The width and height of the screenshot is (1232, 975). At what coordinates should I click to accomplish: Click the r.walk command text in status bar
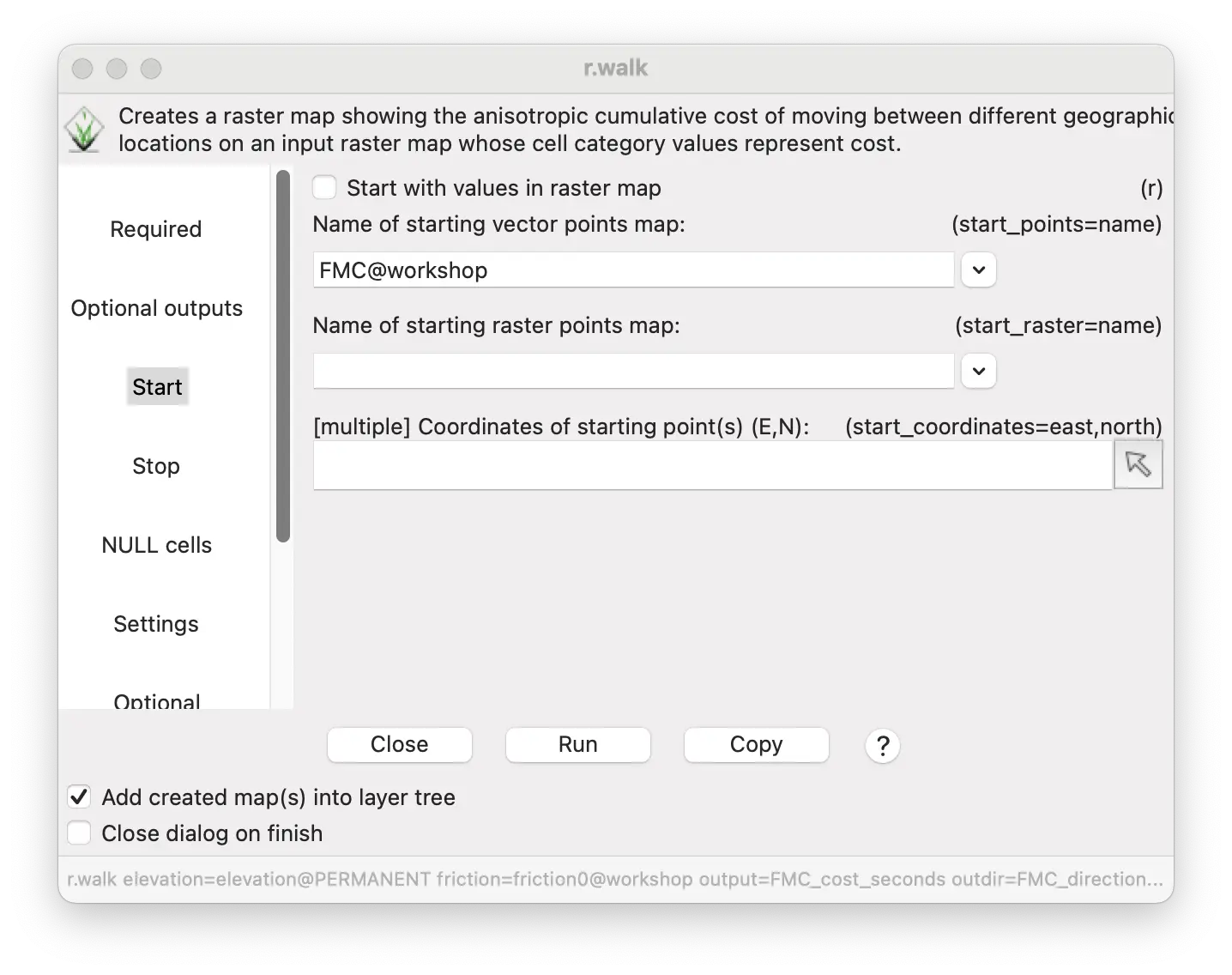[x=615, y=879]
